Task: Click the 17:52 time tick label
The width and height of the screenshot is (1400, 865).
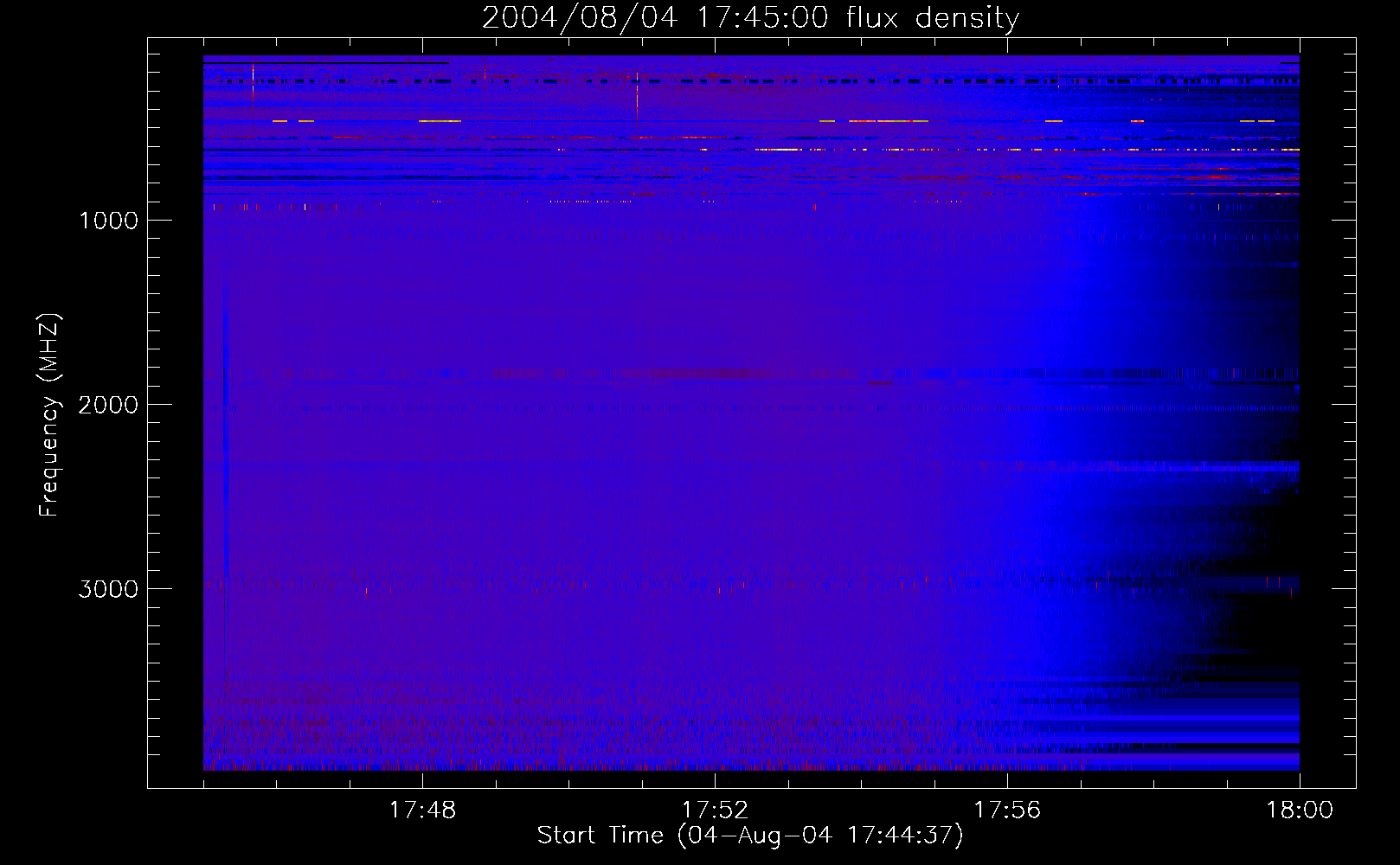Action: pos(715,811)
